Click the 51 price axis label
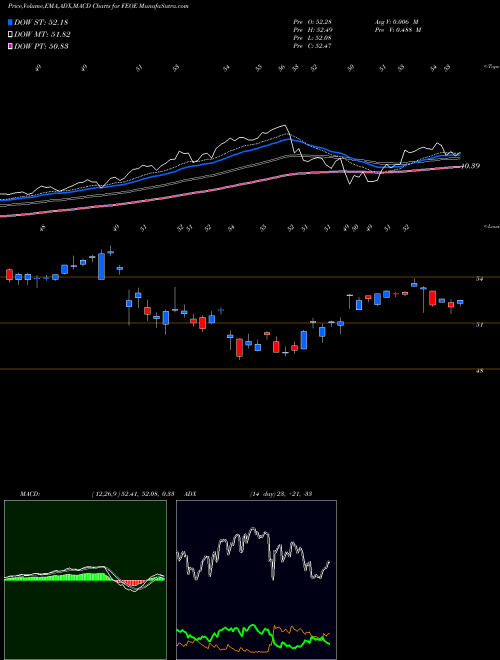Viewport: 500px width, 660px height. (x=480, y=325)
